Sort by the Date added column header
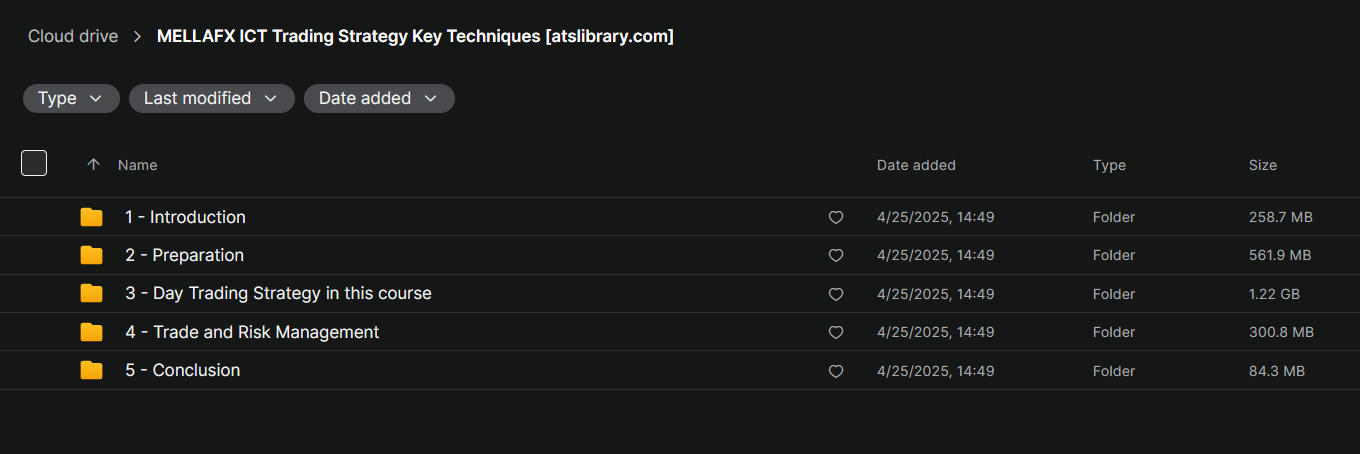Viewport: 1360px width, 454px height. coord(916,165)
